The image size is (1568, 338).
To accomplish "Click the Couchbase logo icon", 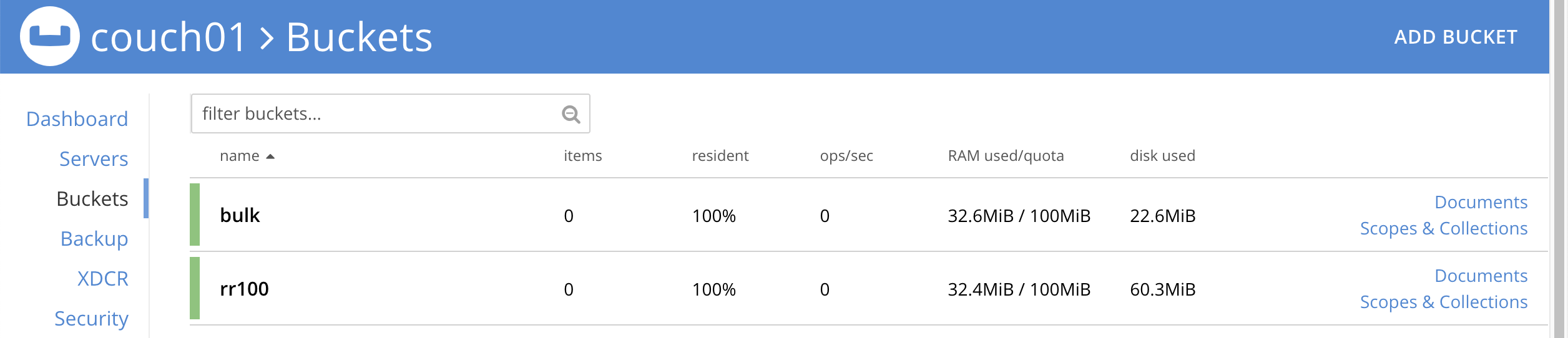I will (x=50, y=36).
